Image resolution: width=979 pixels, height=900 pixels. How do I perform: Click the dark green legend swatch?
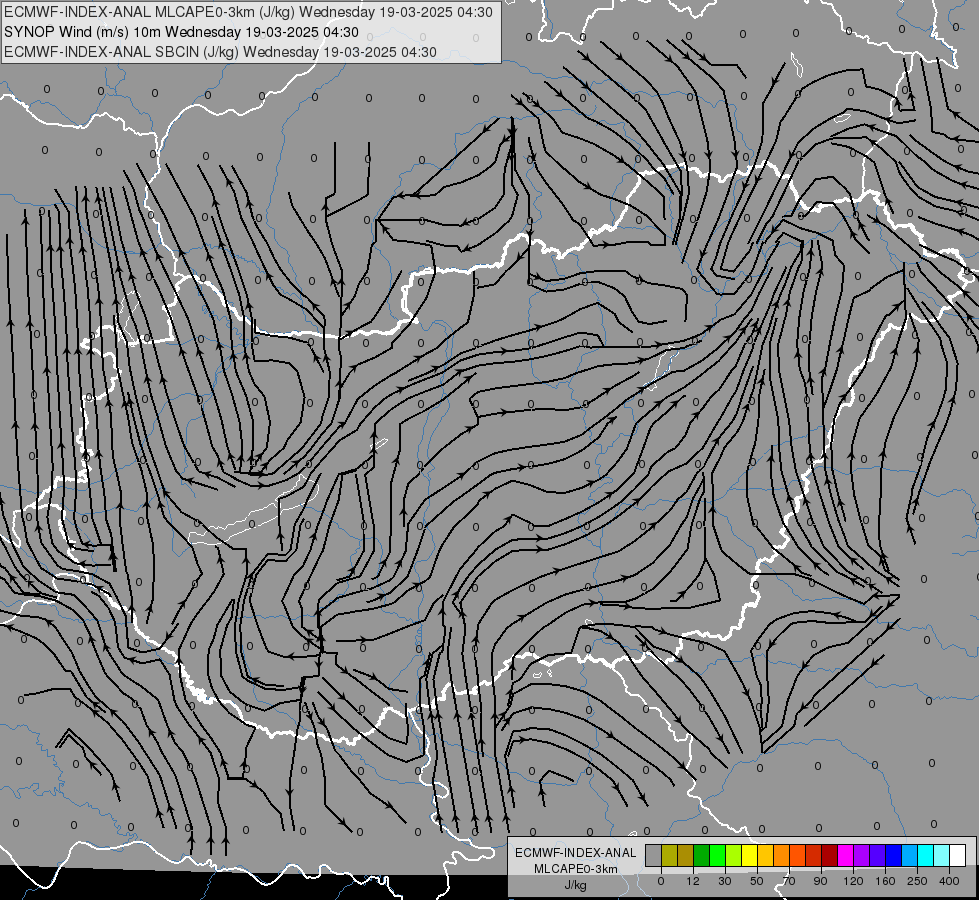pos(702,855)
